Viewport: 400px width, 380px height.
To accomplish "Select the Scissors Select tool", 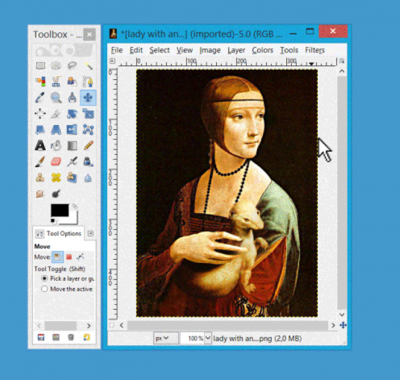I will coord(56,81).
